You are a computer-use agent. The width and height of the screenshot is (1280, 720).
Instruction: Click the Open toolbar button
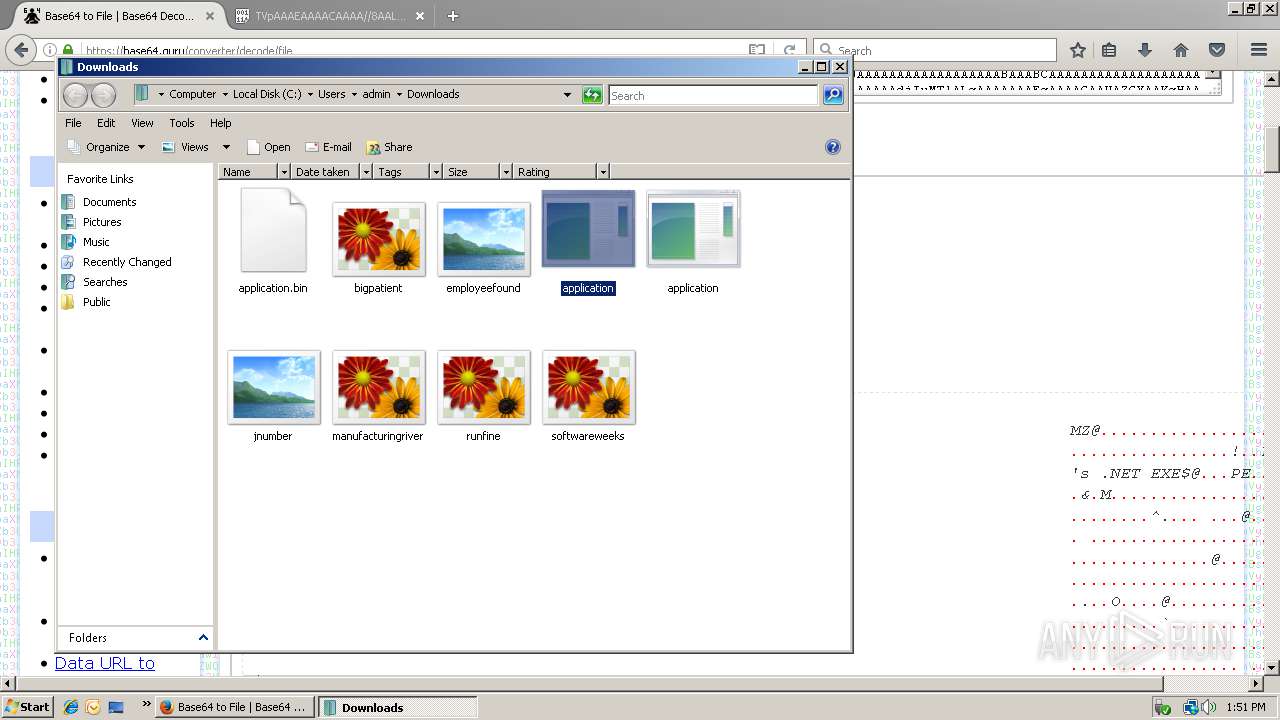click(x=268, y=147)
